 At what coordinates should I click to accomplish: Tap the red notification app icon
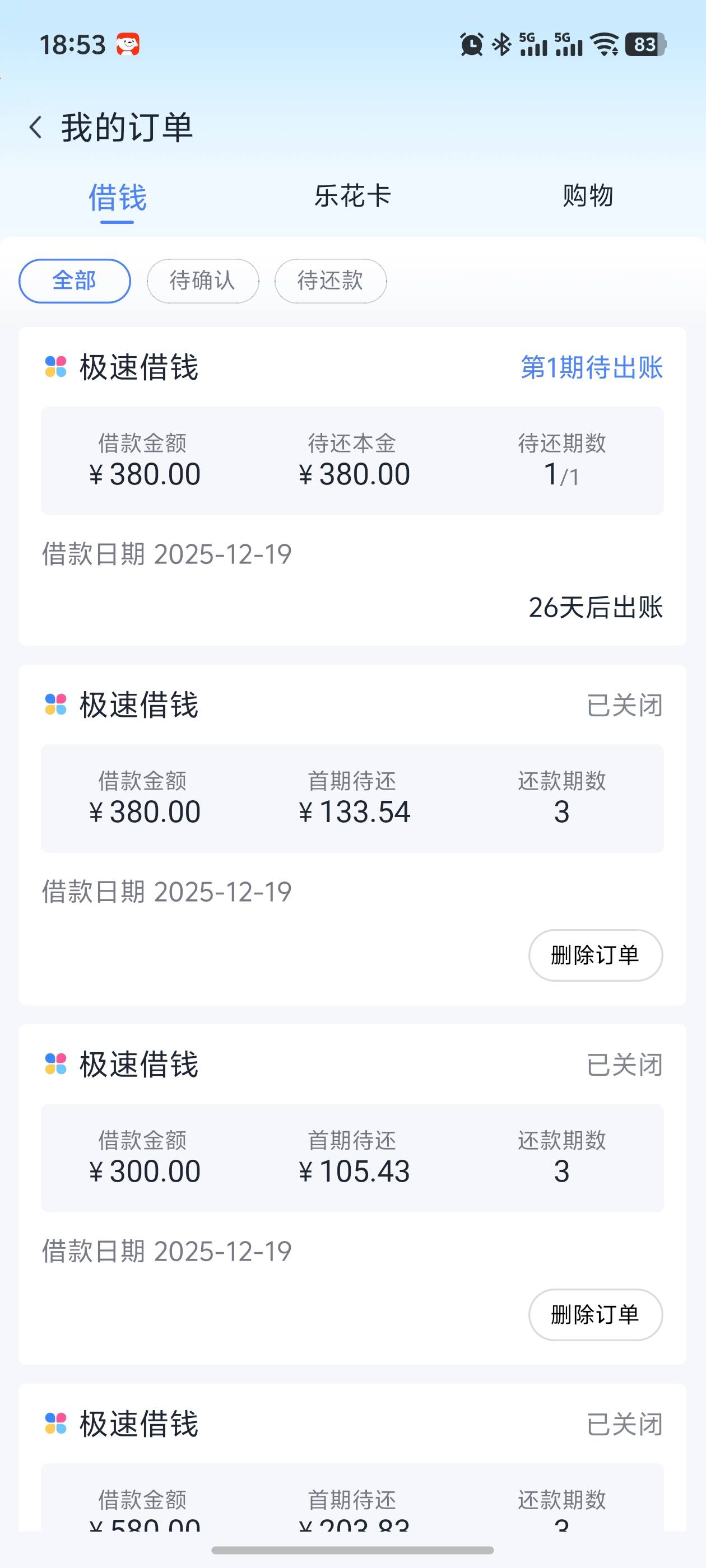[128, 44]
